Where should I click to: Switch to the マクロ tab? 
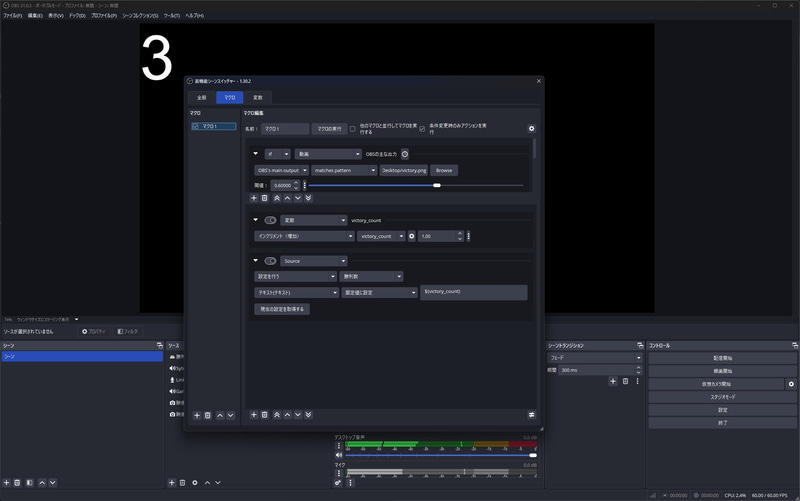(x=230, y=97)
